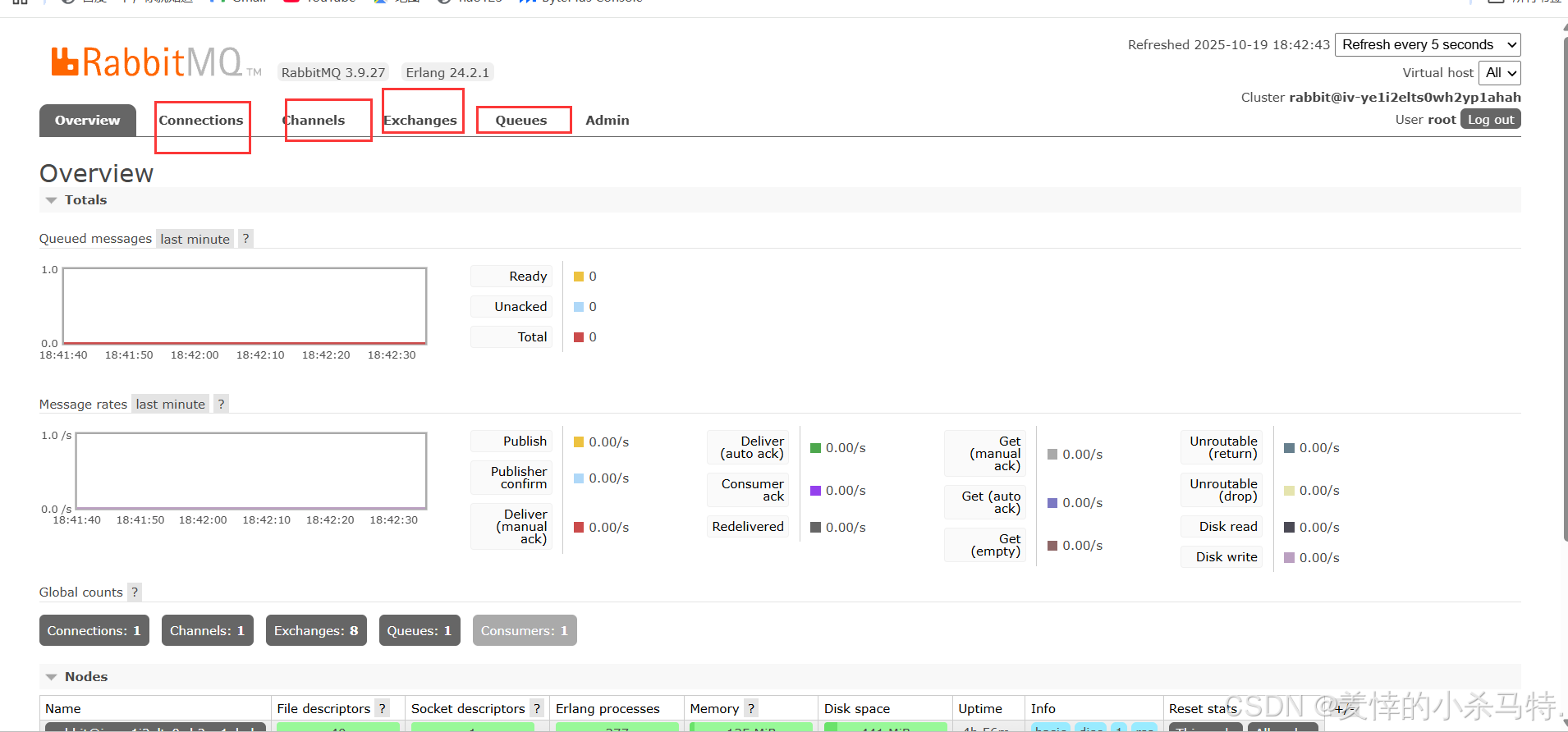1568x732 pixels.
Task: Click Memory column help question mark
Action: click(x=750, y=708)
